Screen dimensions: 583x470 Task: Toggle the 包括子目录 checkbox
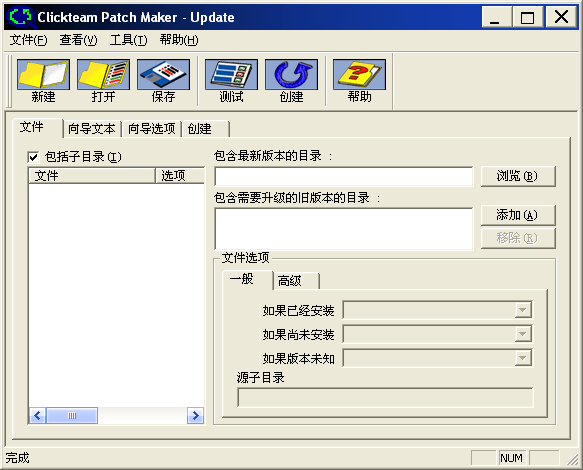(x=33, y=157)
